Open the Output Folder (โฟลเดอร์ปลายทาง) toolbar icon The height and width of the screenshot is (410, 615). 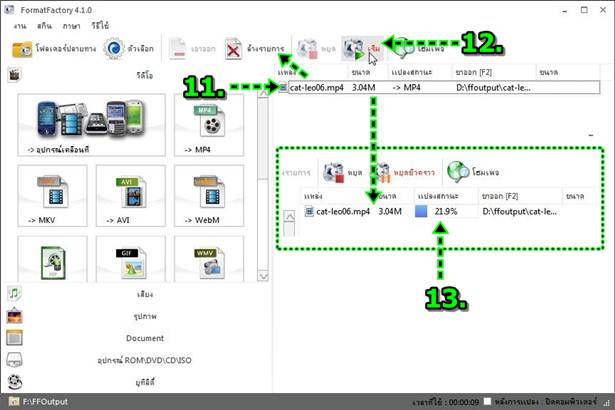click(22, 49)
